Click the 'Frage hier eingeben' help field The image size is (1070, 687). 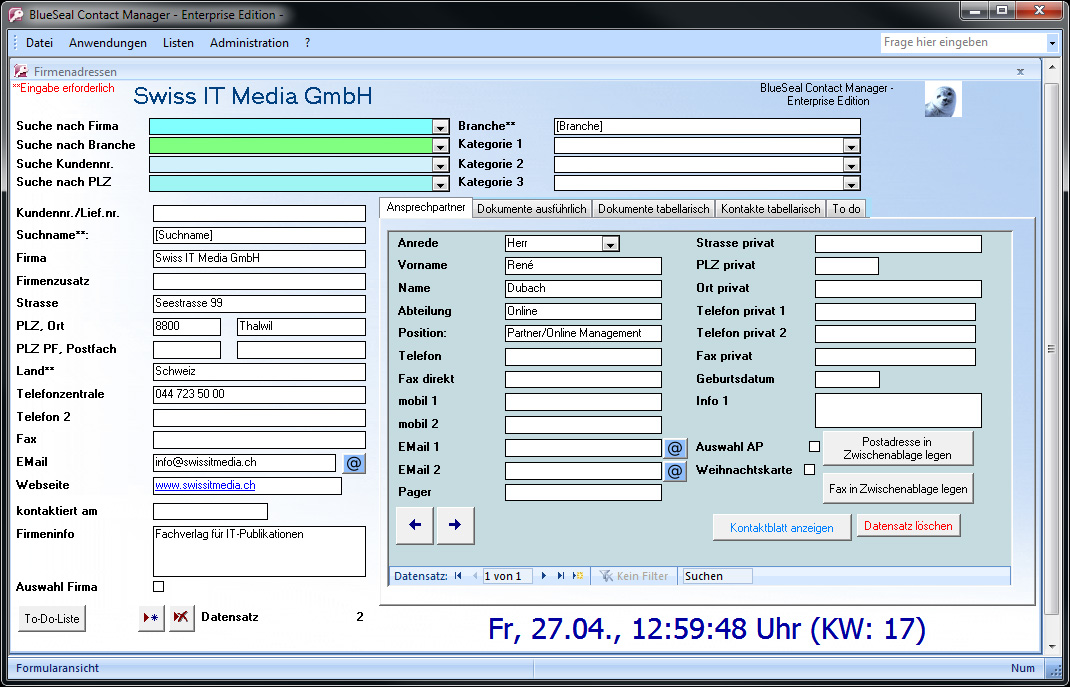pyautogui.click(x=964, y=43)
